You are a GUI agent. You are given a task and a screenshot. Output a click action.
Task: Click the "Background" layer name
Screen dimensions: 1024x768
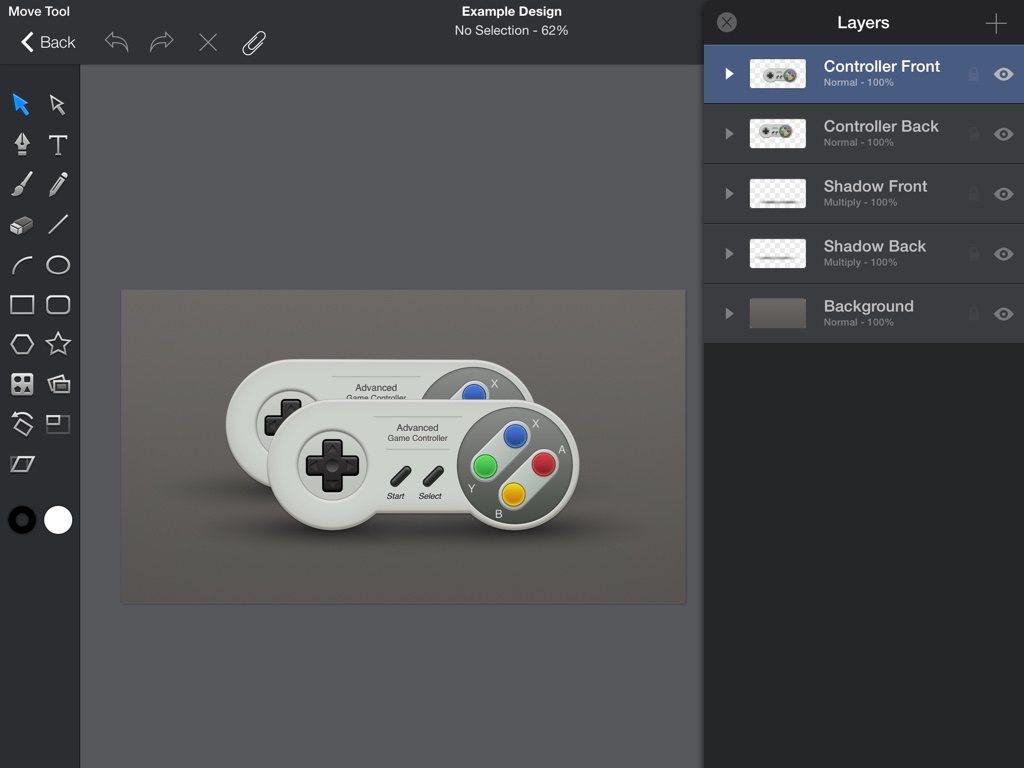[x=869, y=307]
